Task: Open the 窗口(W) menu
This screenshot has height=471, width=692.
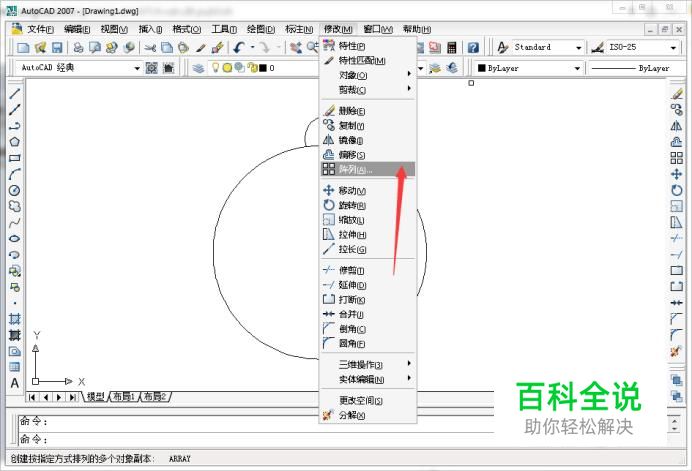Action: [x=378, y=29]
